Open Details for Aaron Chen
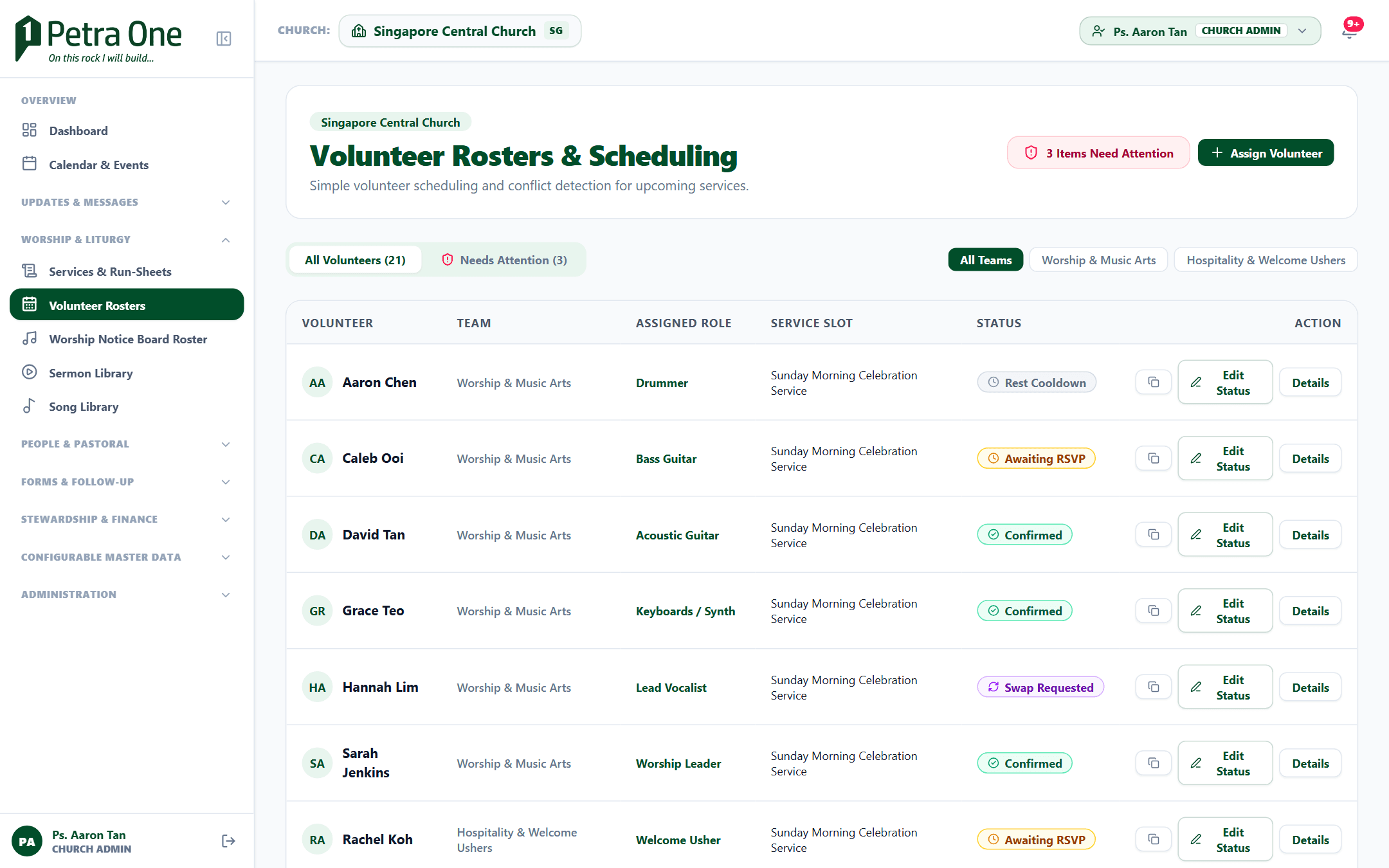Image resolution: width=1389 pixels, height=868 pixels. 1311,383
